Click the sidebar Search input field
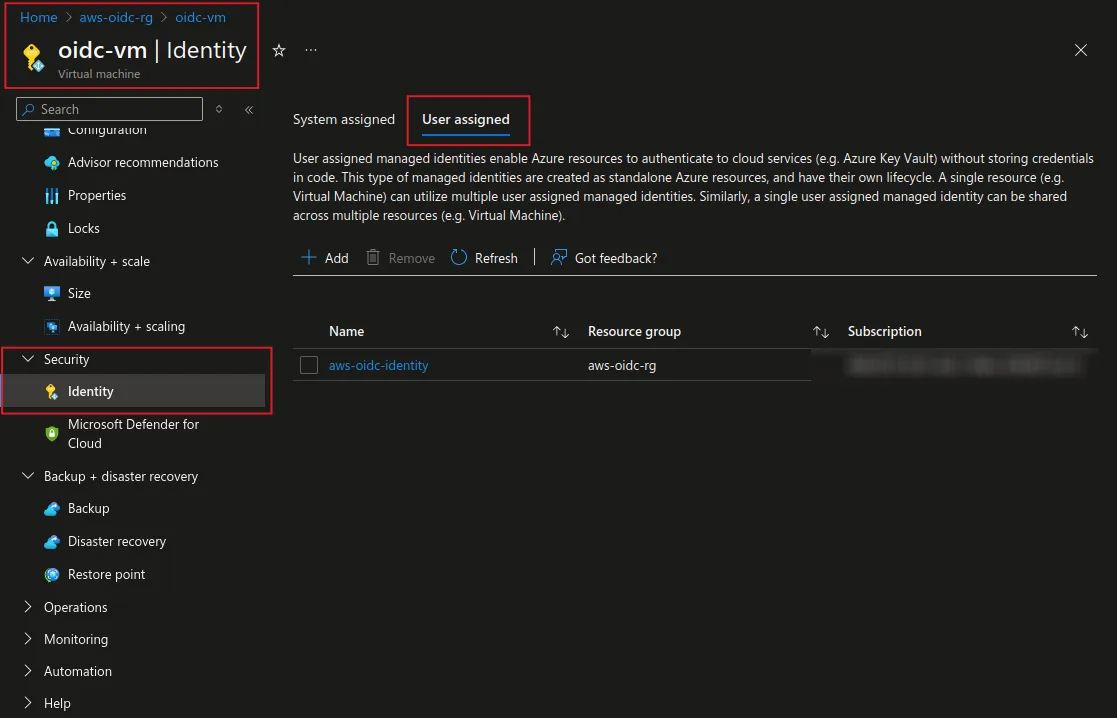The image size is (1117, 718). [115, 110]
